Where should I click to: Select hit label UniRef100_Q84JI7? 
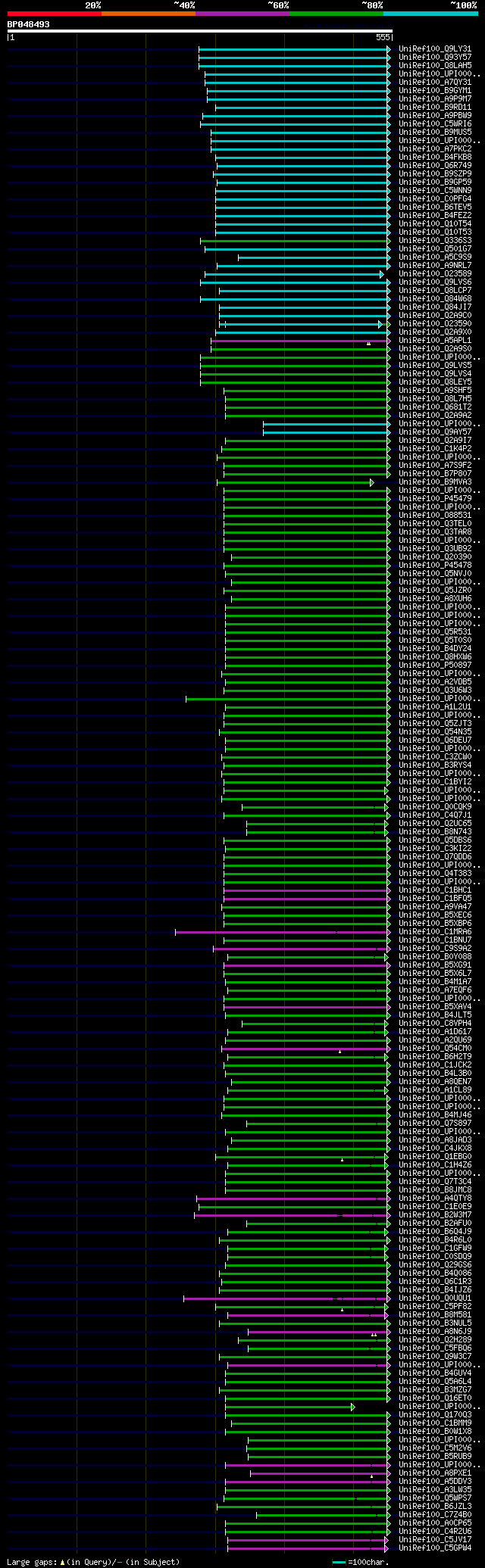click(x=436, y=307)
